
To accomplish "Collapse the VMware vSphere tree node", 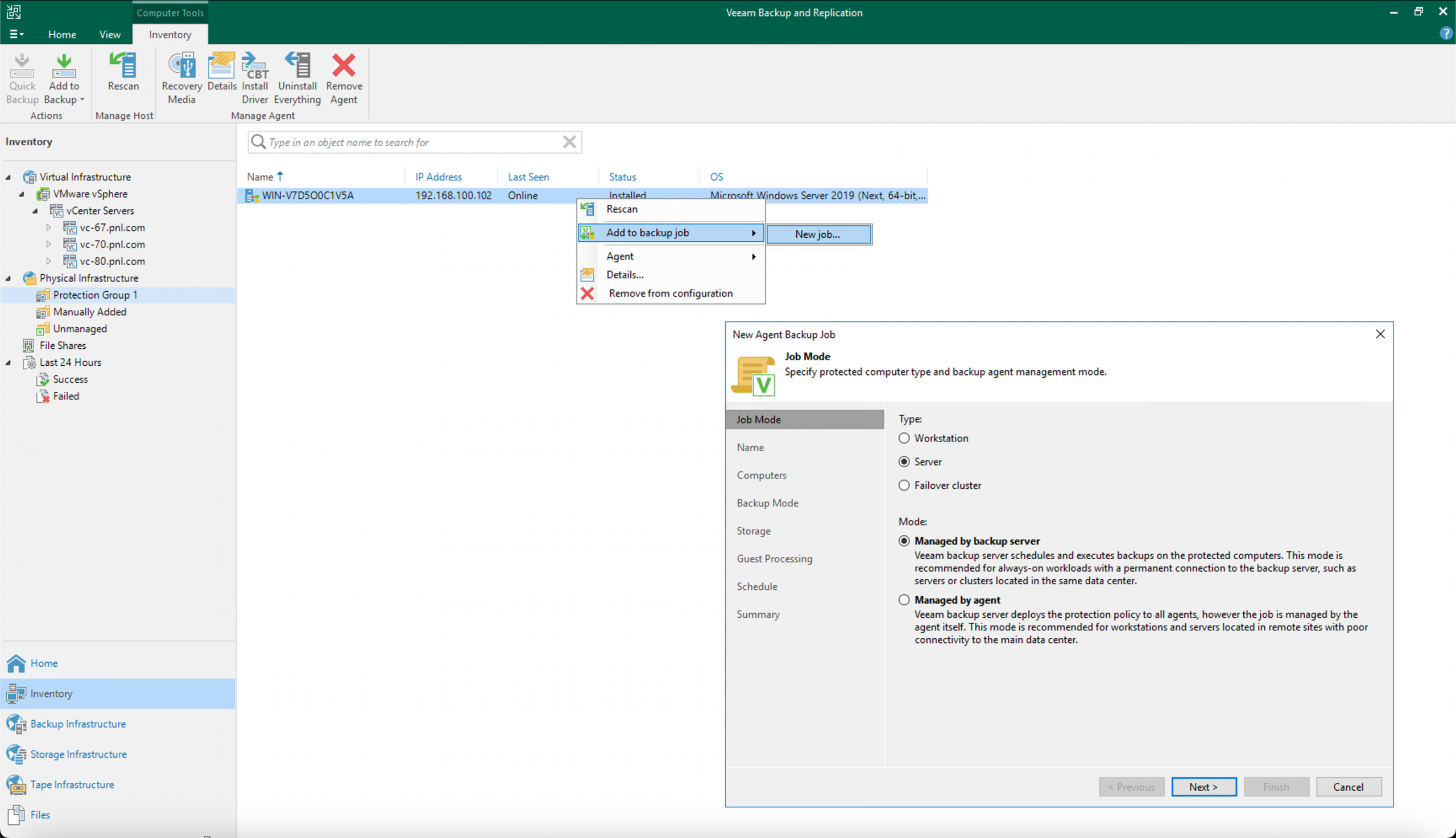I will click(22, 194).
